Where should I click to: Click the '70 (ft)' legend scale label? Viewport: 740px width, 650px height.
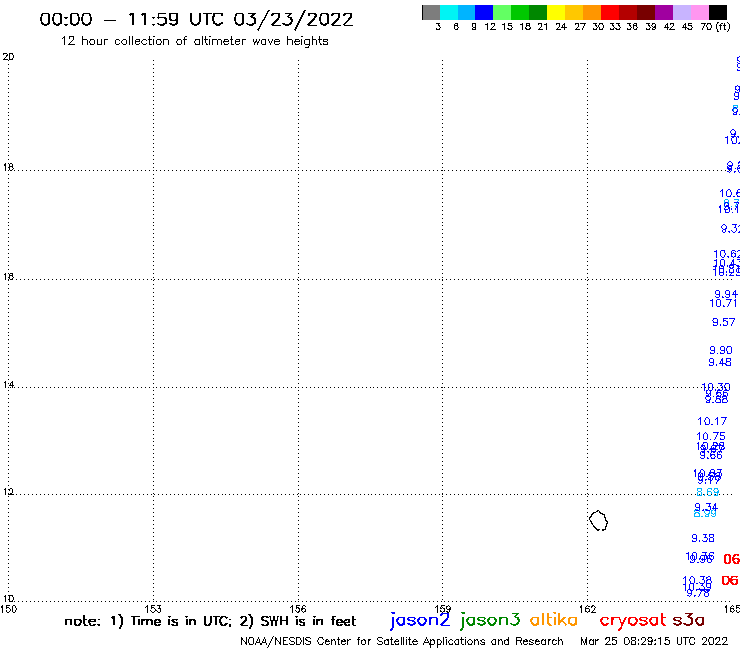715,27
